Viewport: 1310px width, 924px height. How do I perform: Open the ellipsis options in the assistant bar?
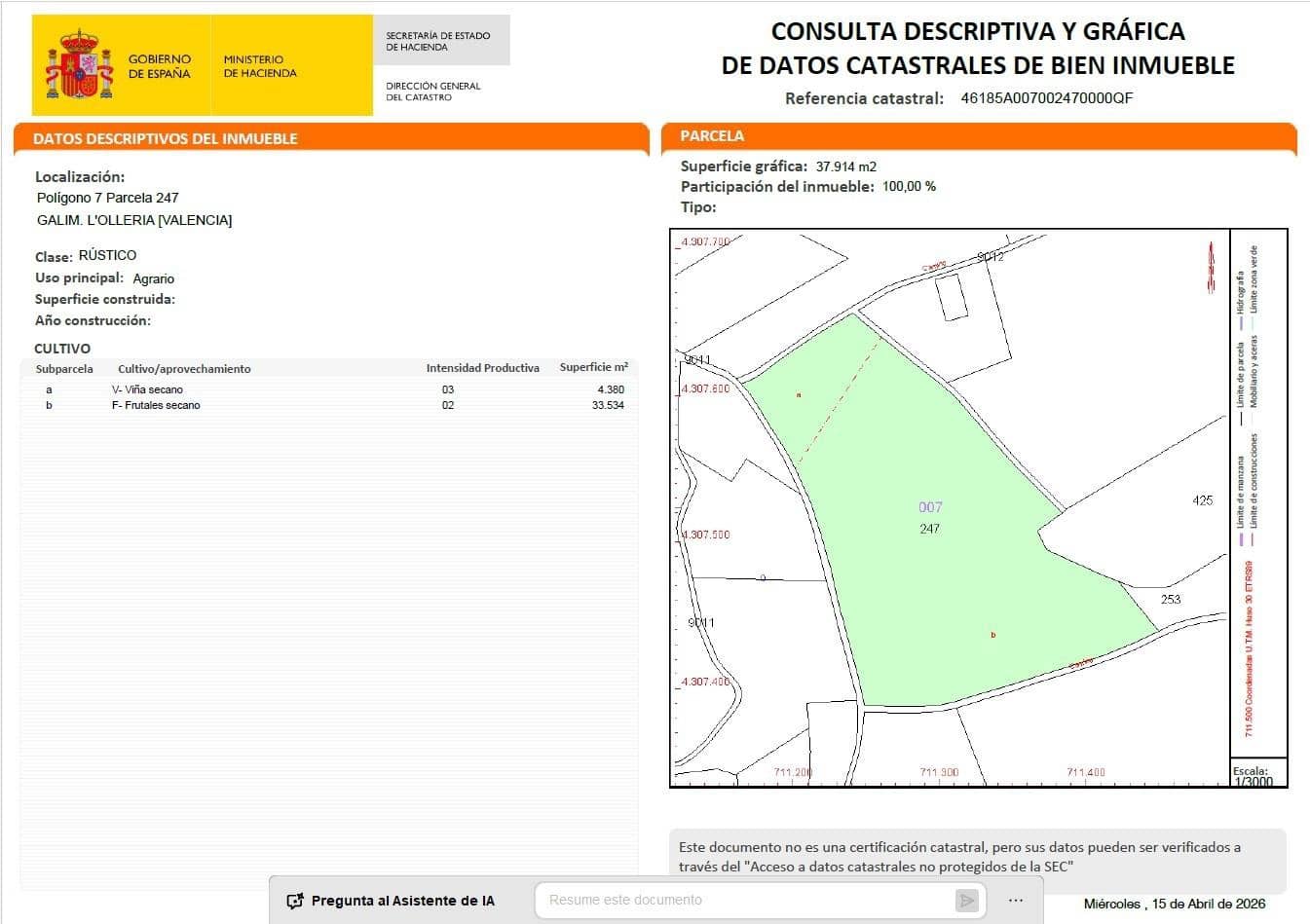click(x=1016, y=900)
